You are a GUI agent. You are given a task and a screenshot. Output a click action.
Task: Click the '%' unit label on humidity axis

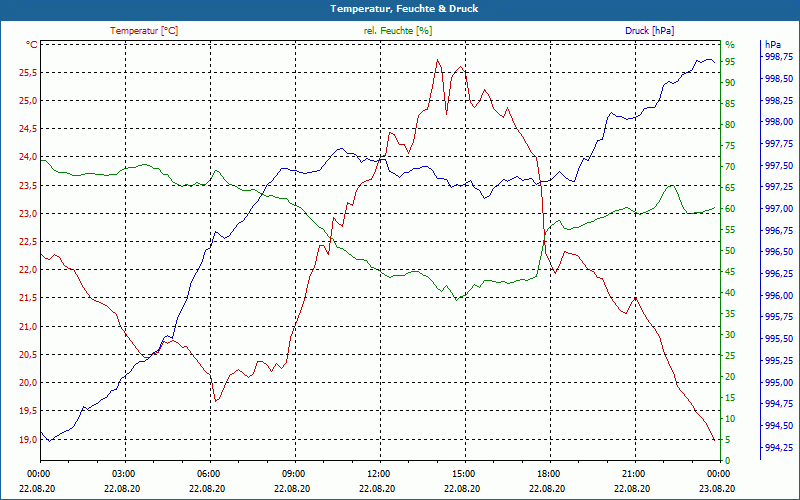[x=730, y=44]
